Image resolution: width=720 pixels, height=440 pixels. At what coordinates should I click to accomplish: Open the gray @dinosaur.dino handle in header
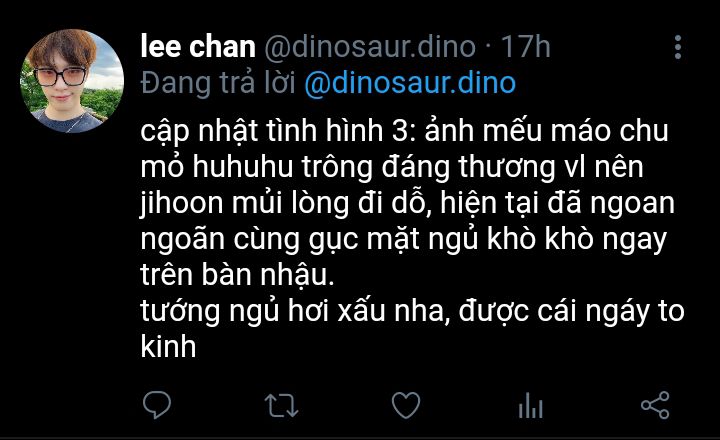click(x=370, y=47)
